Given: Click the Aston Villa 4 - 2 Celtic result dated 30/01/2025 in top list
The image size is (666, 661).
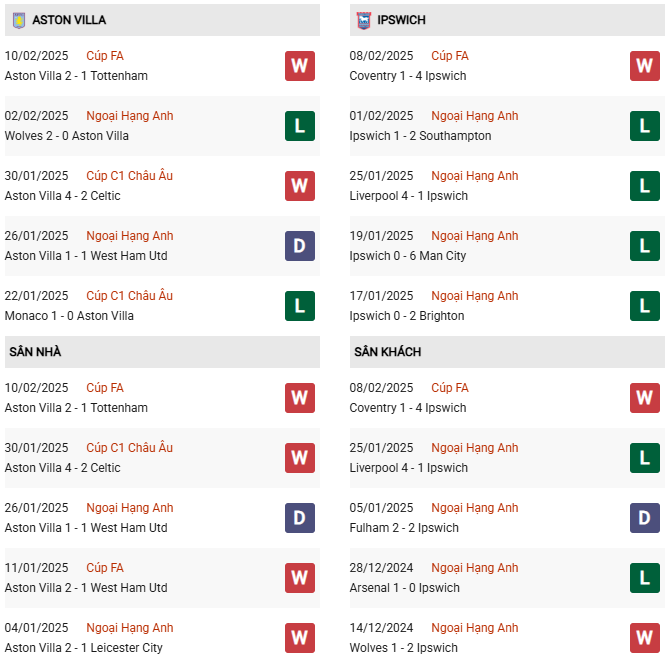Looking at the screenshot, I should click(x=62, y=196).
